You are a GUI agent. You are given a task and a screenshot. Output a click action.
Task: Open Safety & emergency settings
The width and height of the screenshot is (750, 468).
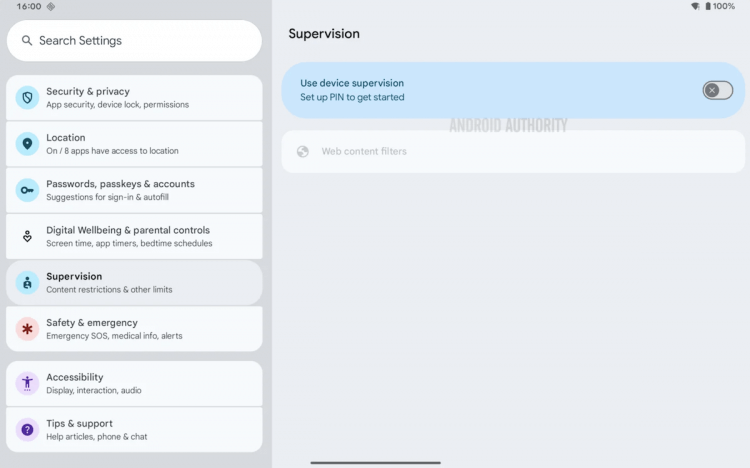134,329
